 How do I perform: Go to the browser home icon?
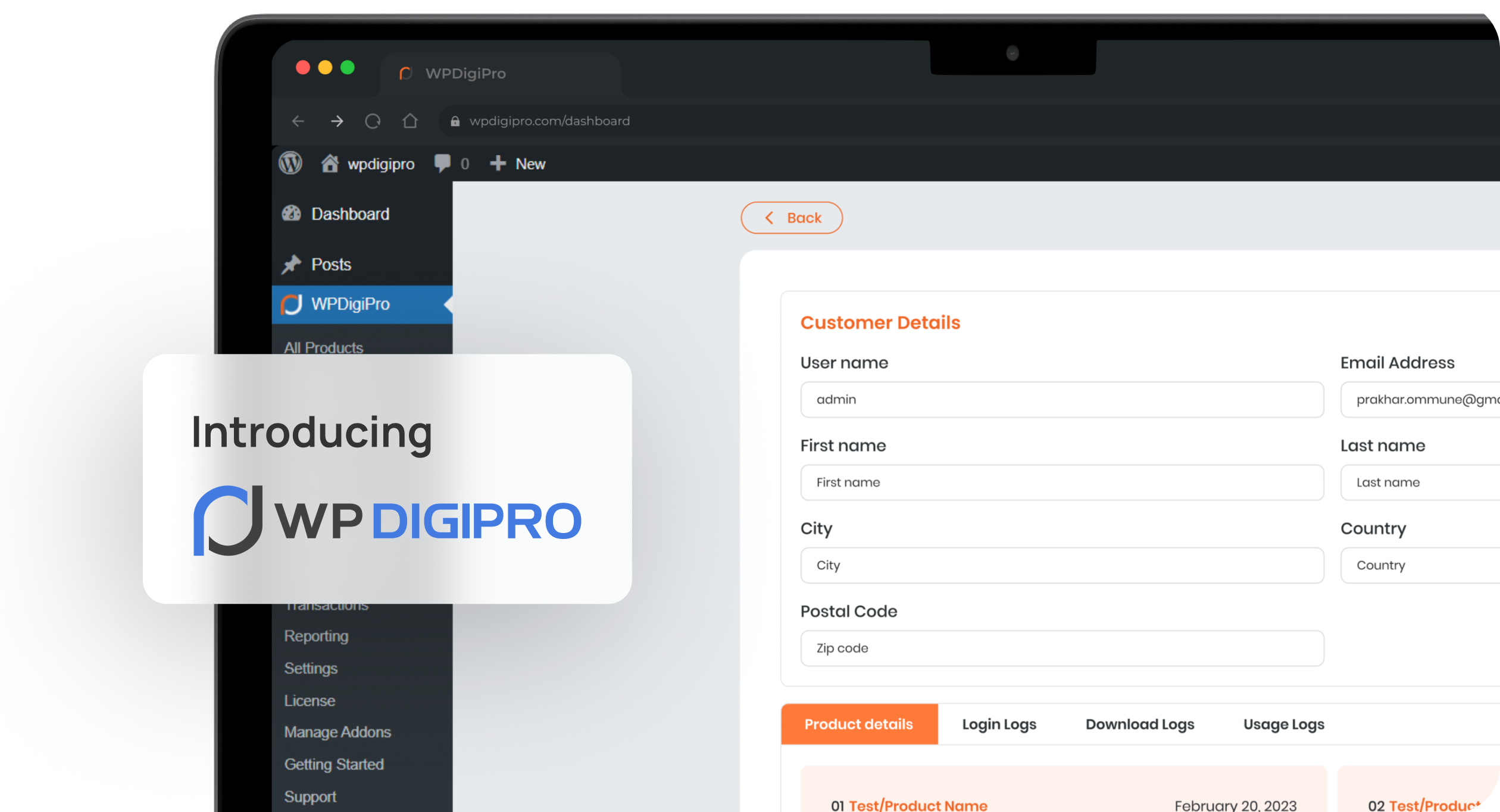pyautogui.click(x=410, y=121)
